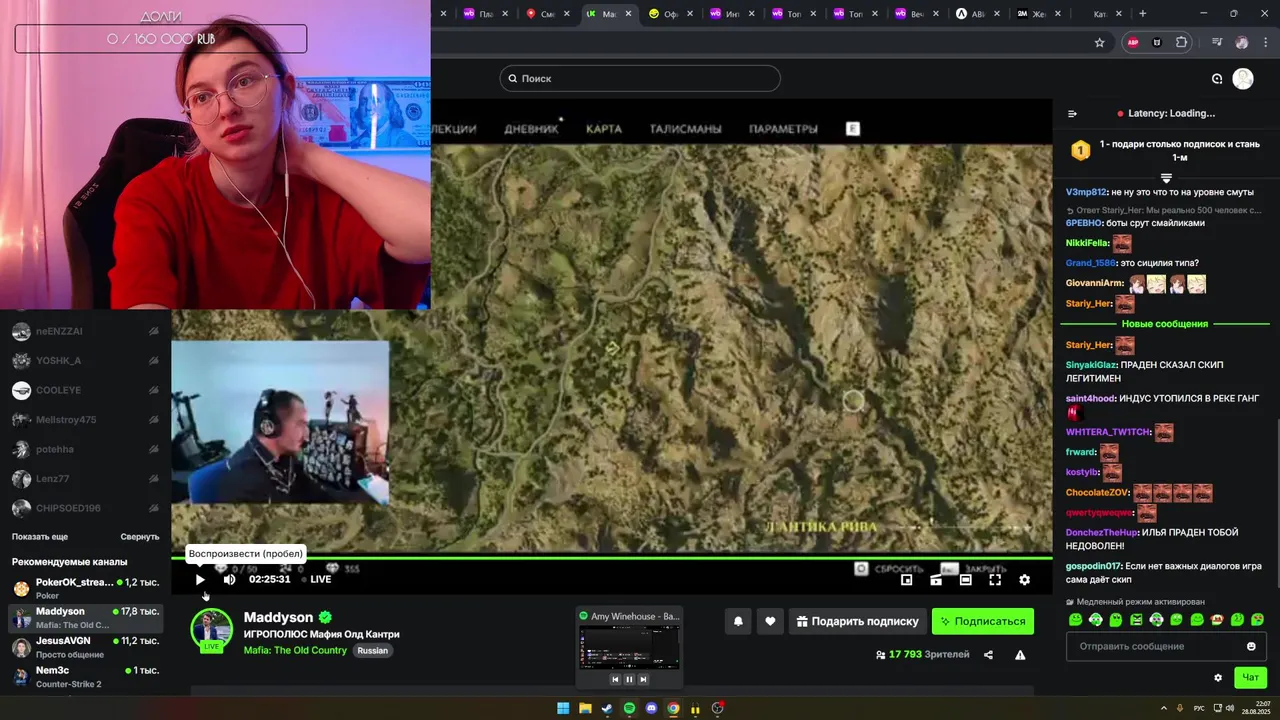Enter fullscreen mode in player
The image size is (1280, 720).
995,579
